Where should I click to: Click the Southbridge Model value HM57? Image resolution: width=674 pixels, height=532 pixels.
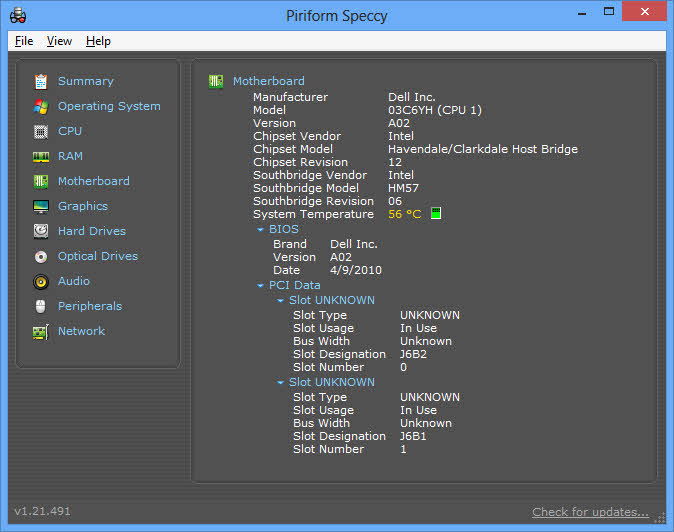[403, 188]
